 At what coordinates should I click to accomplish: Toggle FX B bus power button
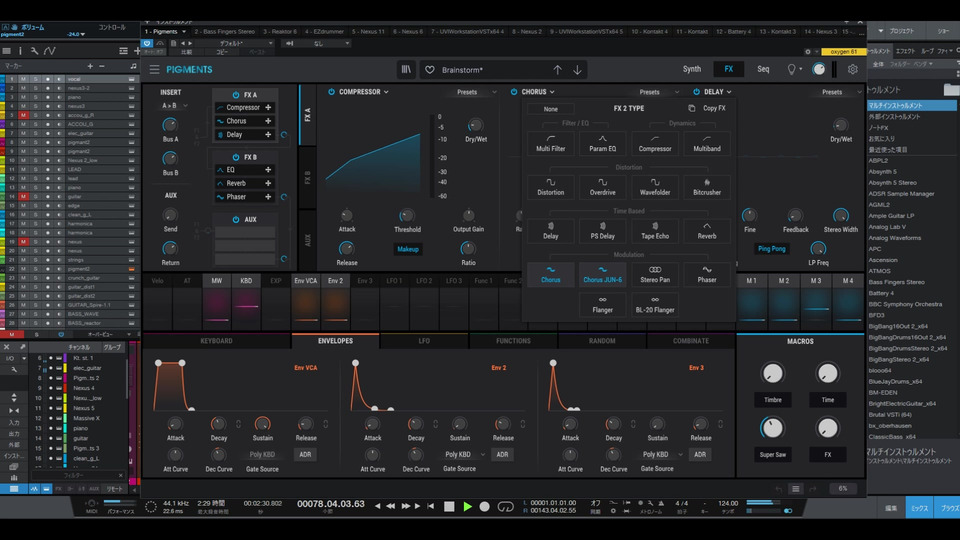[x=236, y=157]
